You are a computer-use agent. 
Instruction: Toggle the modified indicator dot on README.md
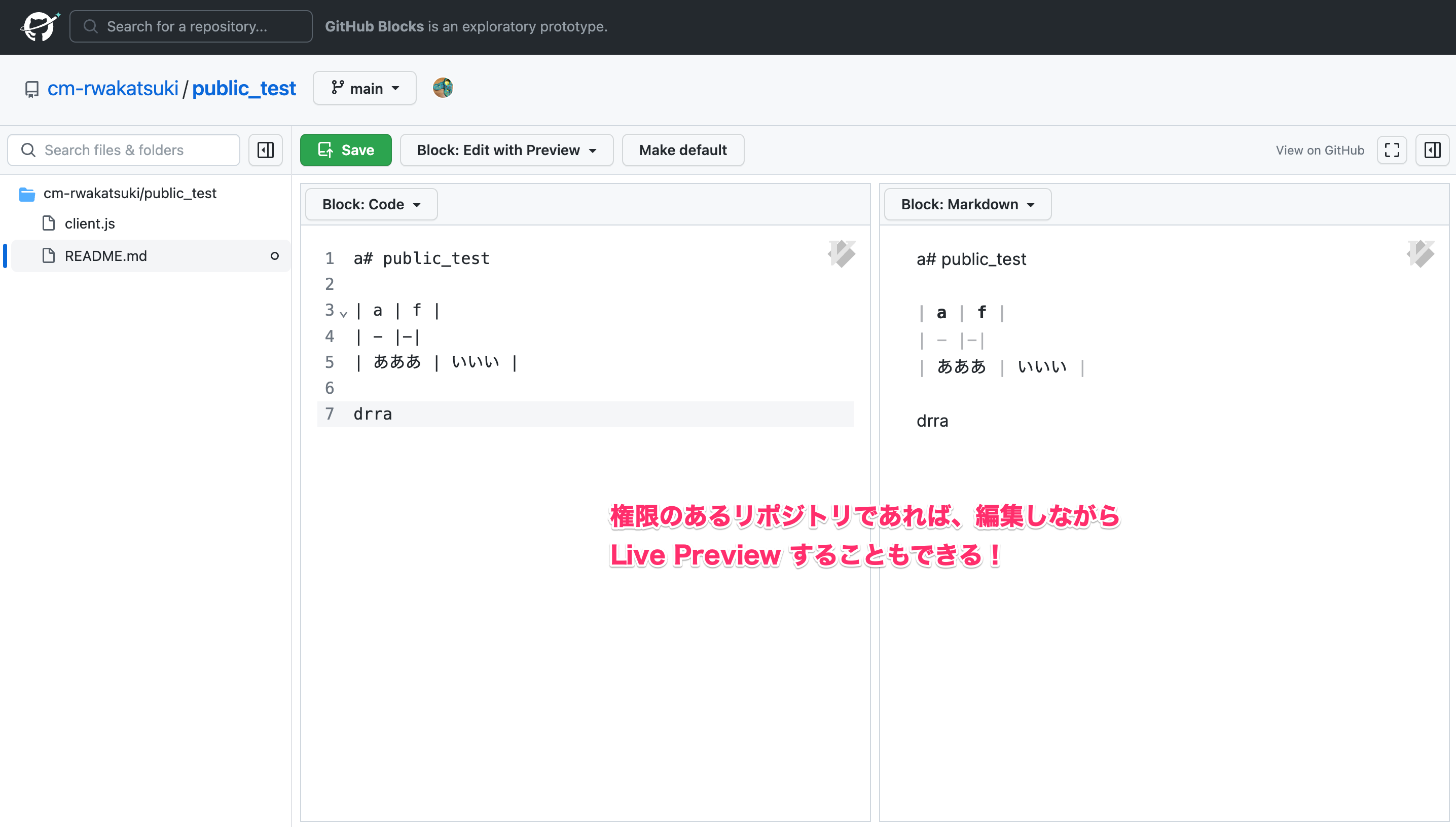274,256
